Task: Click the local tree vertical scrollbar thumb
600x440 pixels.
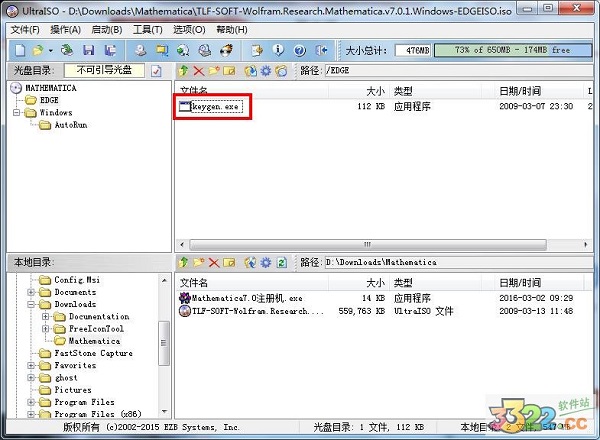Action: tap(164, 342)
